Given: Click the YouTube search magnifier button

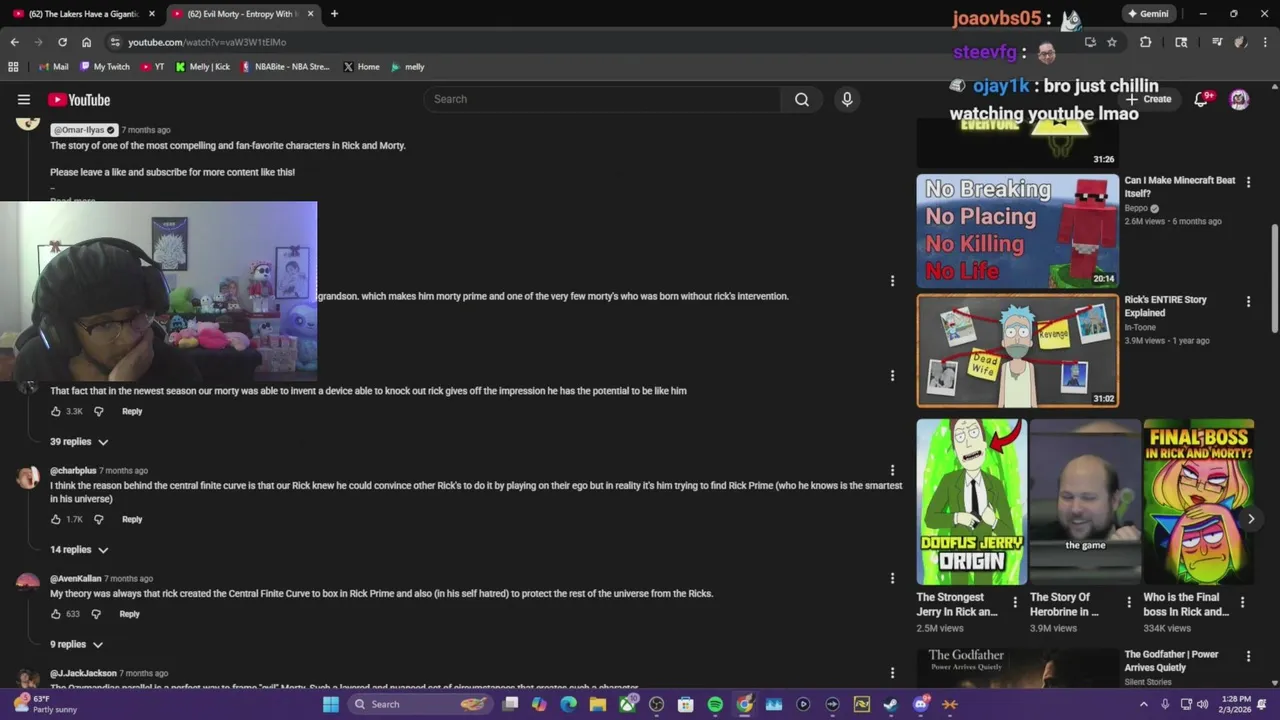Looking at the screenshot, I should pyautogui.click(x=802, y=99).
